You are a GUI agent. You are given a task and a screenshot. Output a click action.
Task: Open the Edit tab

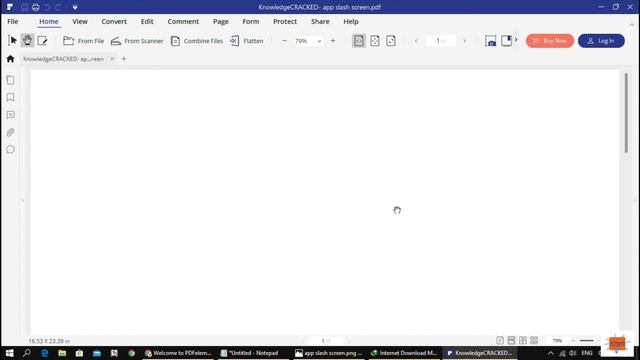pos(147,22)
